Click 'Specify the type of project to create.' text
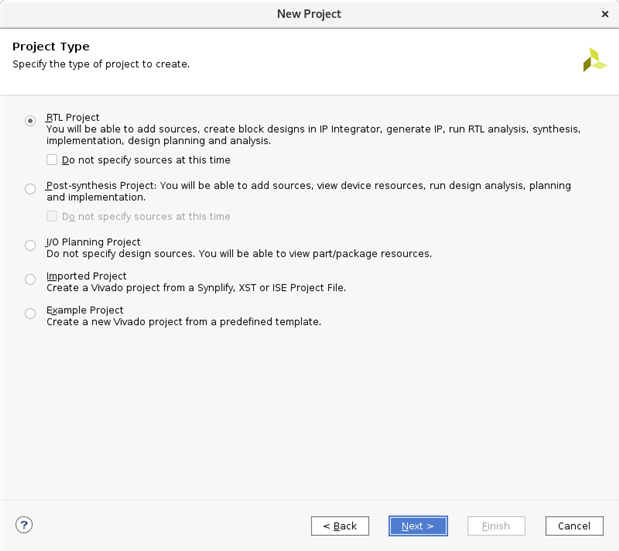 click(x=101, y=64)
